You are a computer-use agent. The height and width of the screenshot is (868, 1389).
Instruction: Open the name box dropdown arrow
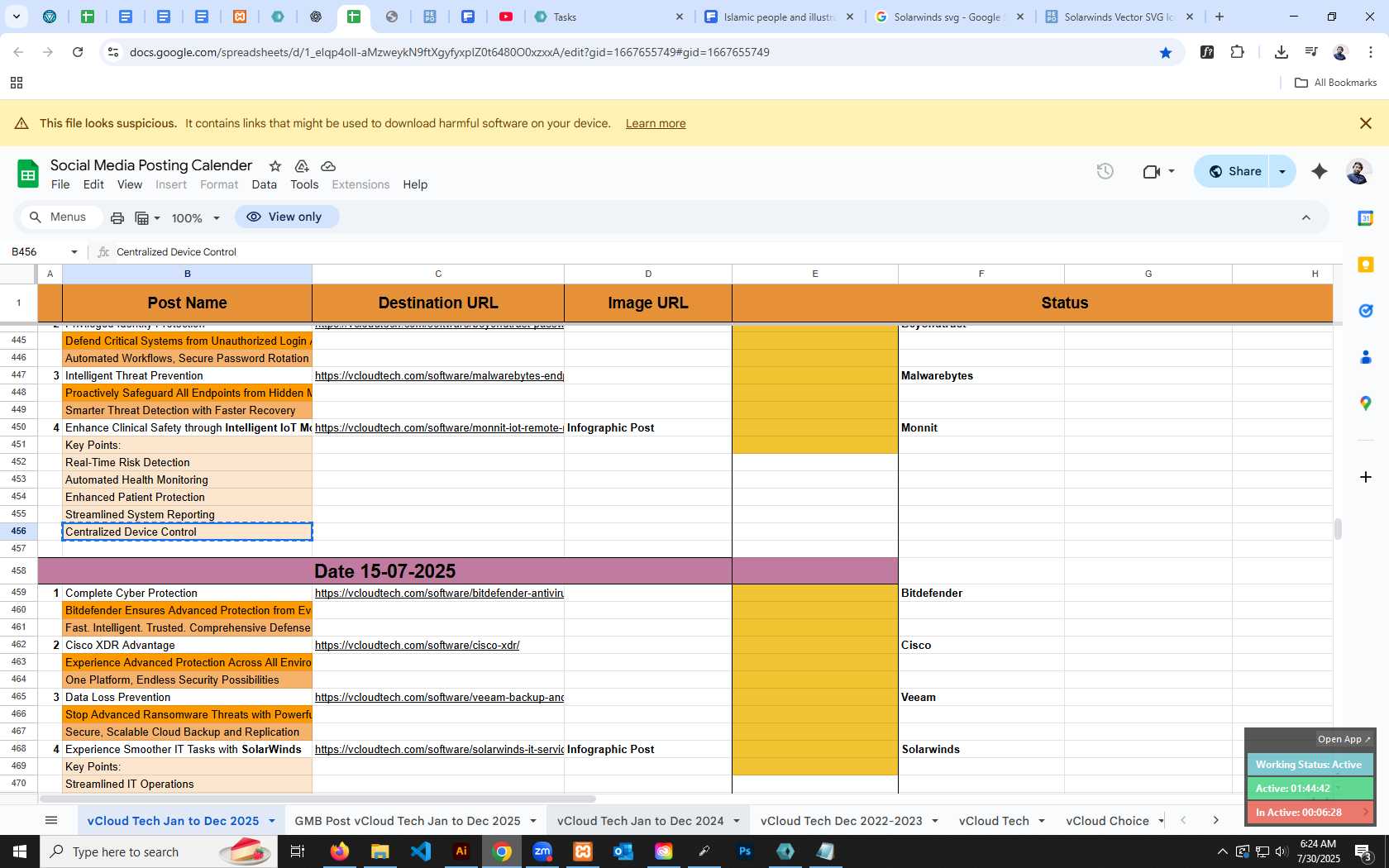tap(74, 252)
